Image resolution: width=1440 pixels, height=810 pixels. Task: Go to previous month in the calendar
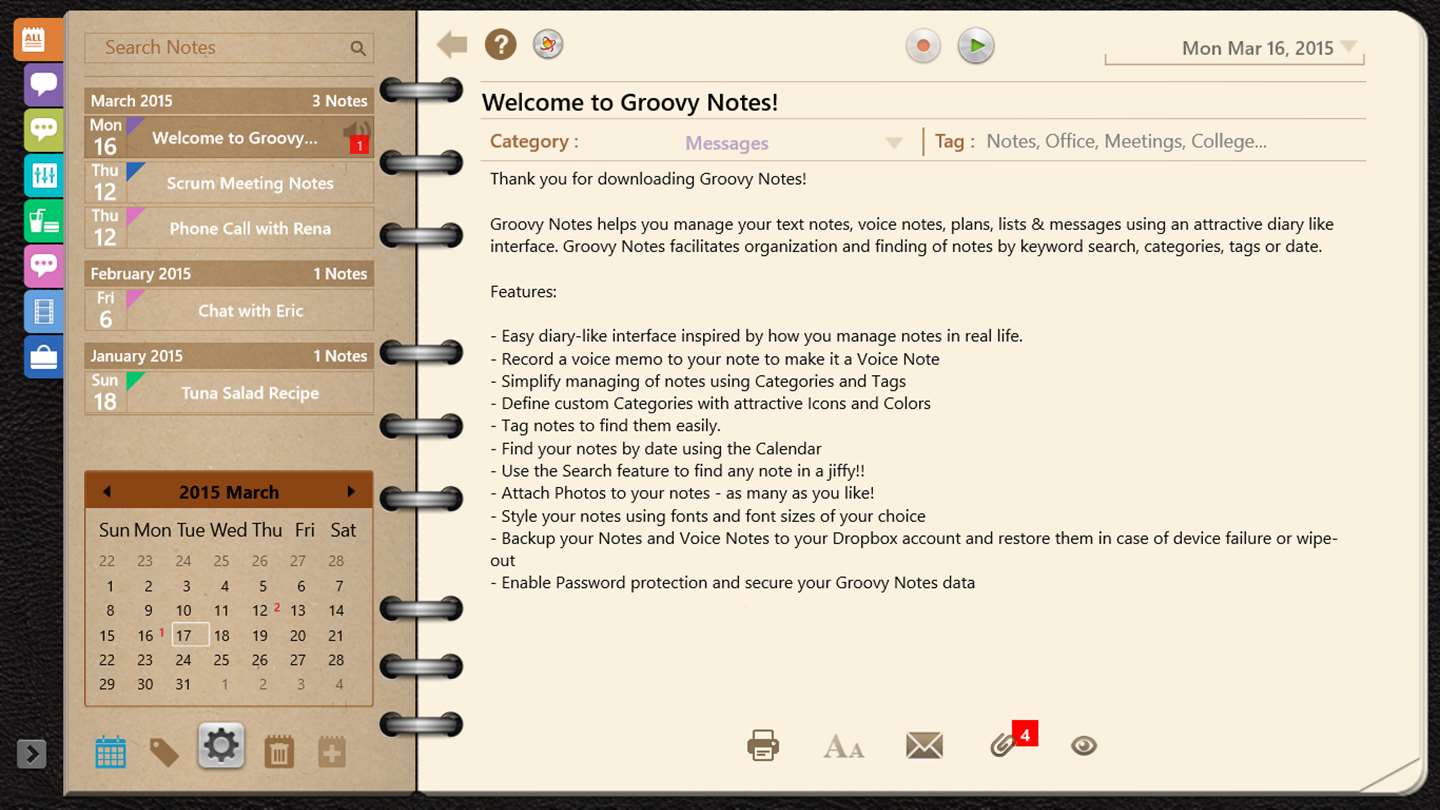tap(107, 492)
